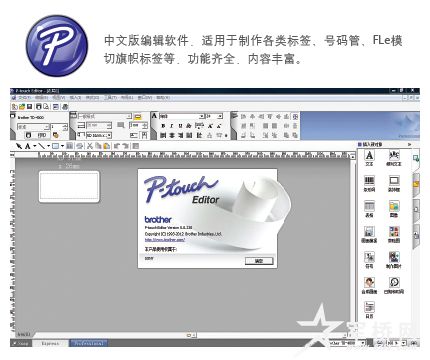Click the OK button in the About dialog

[259, 261]
